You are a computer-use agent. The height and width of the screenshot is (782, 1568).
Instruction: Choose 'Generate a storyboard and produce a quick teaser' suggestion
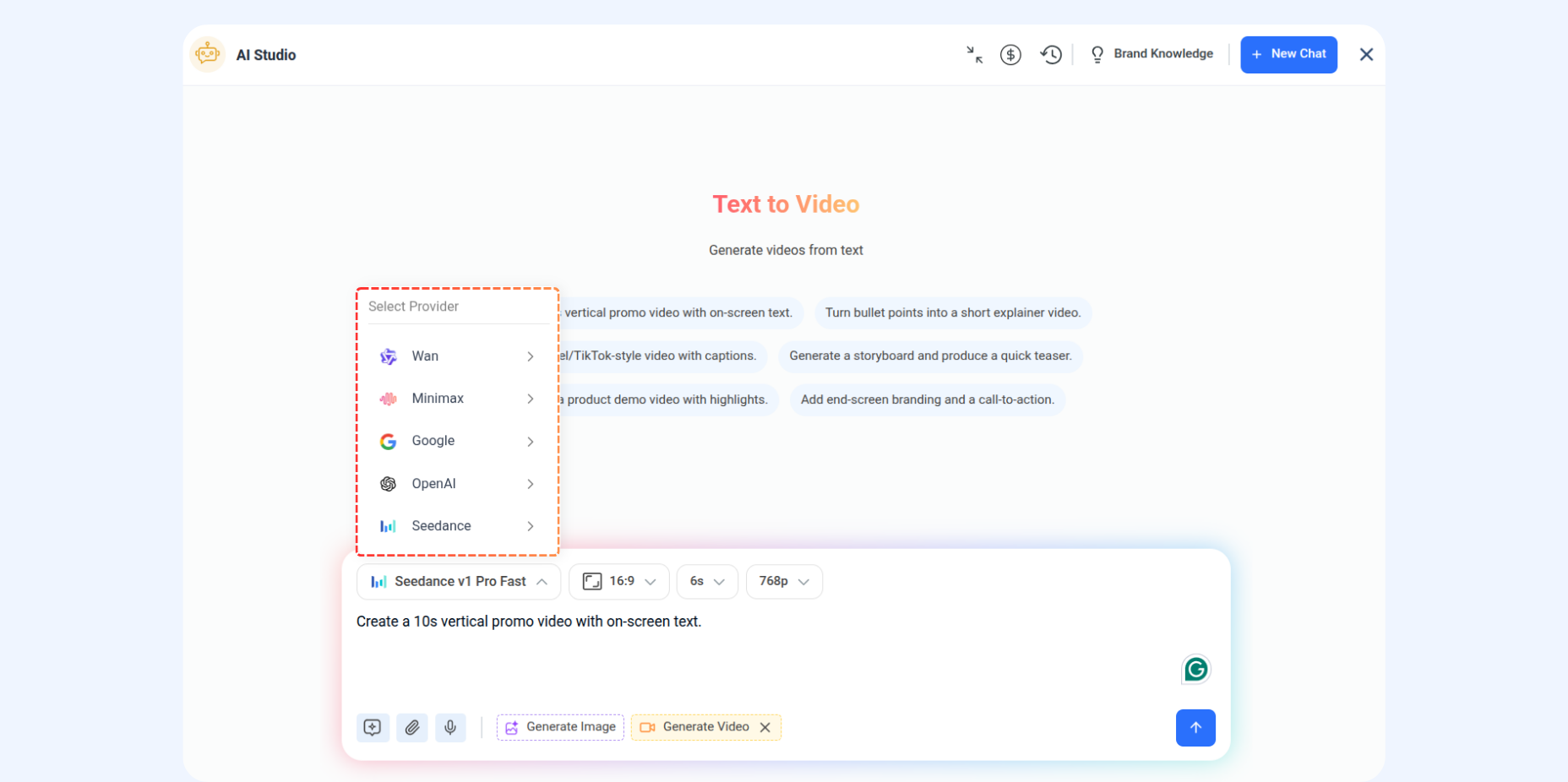(x=930, y=356)
